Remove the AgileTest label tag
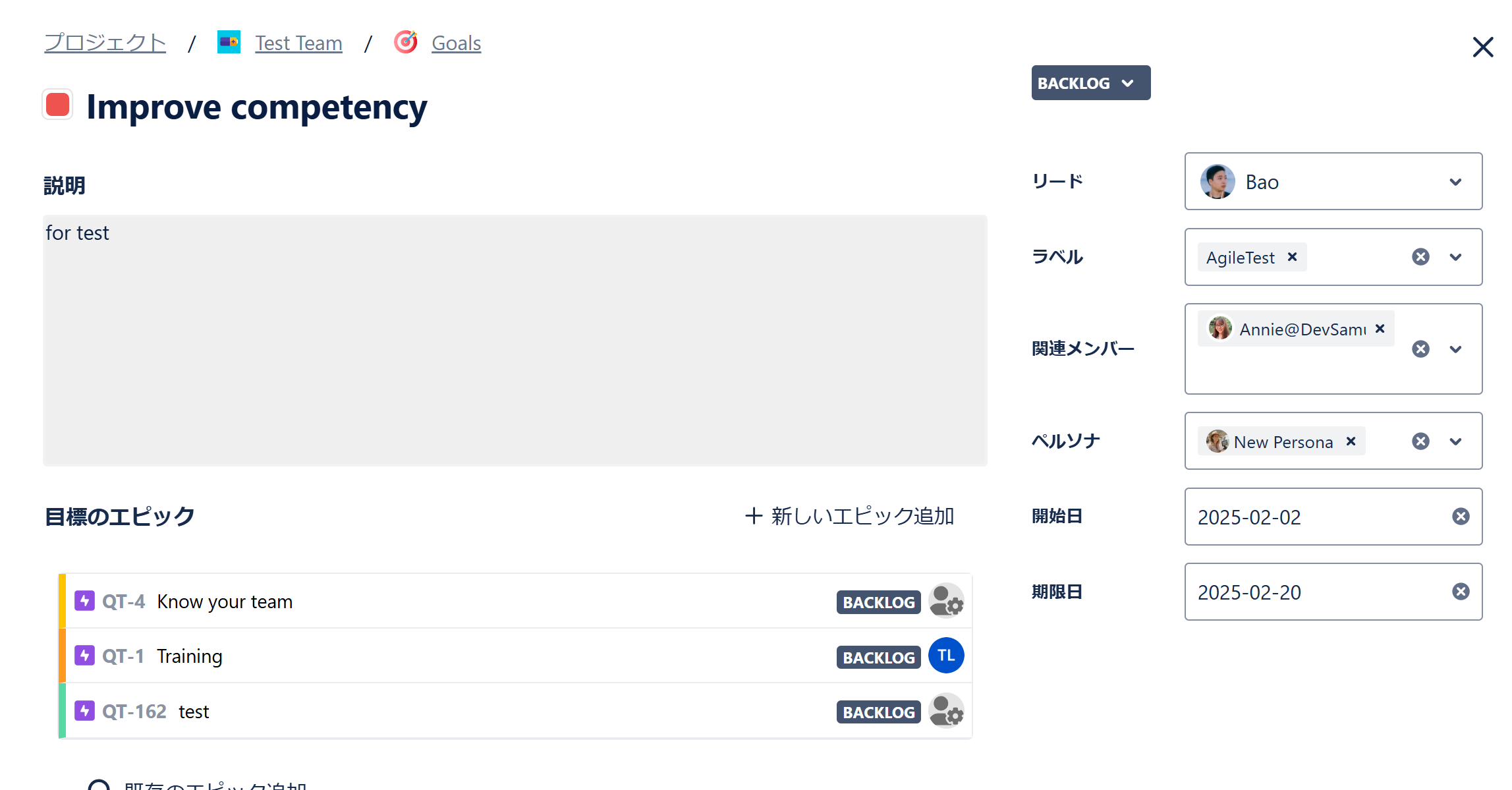This screenshot has width=1512, height=790. coord(1293,257)
